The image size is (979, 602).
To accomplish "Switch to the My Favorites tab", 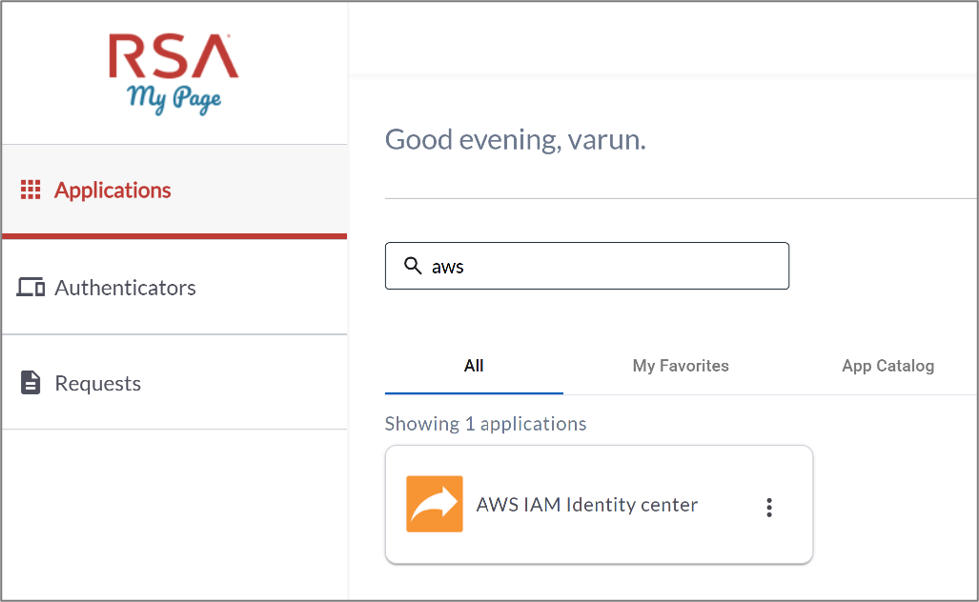I will [681, 366].
